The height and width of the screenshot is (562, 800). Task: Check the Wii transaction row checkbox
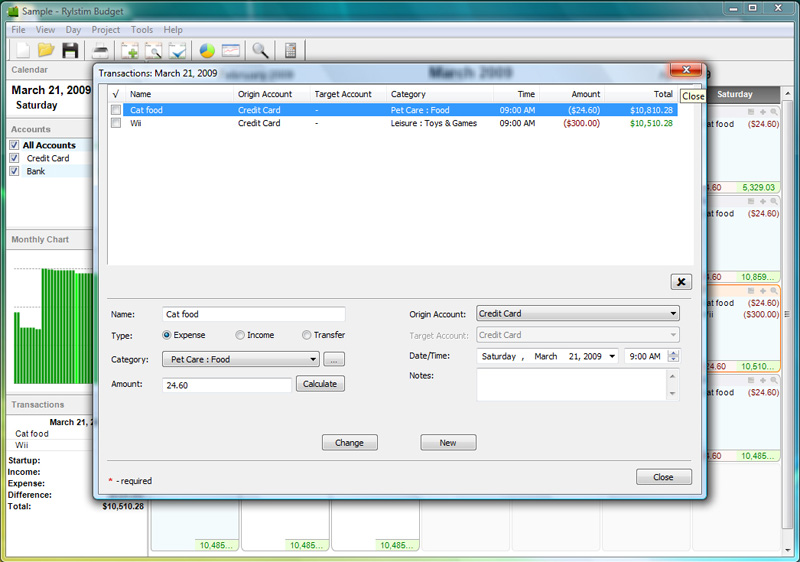[116, 123]
